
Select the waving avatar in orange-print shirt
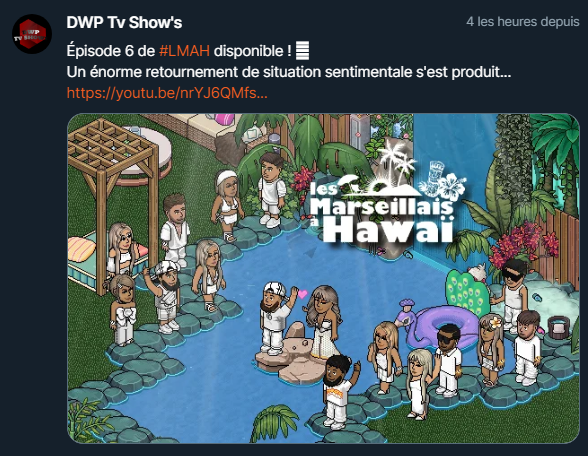click(x=340, y=392)
